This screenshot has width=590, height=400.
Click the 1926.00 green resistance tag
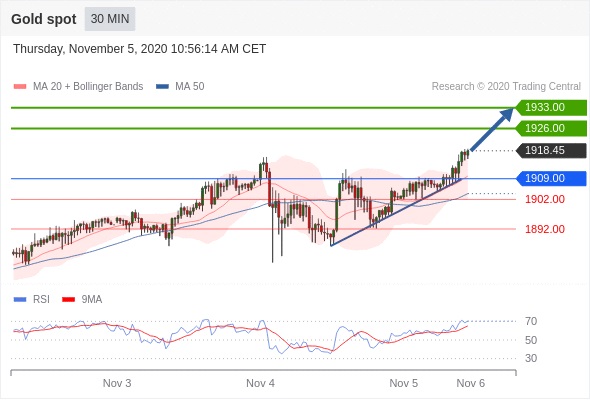[x=551, y=128]
